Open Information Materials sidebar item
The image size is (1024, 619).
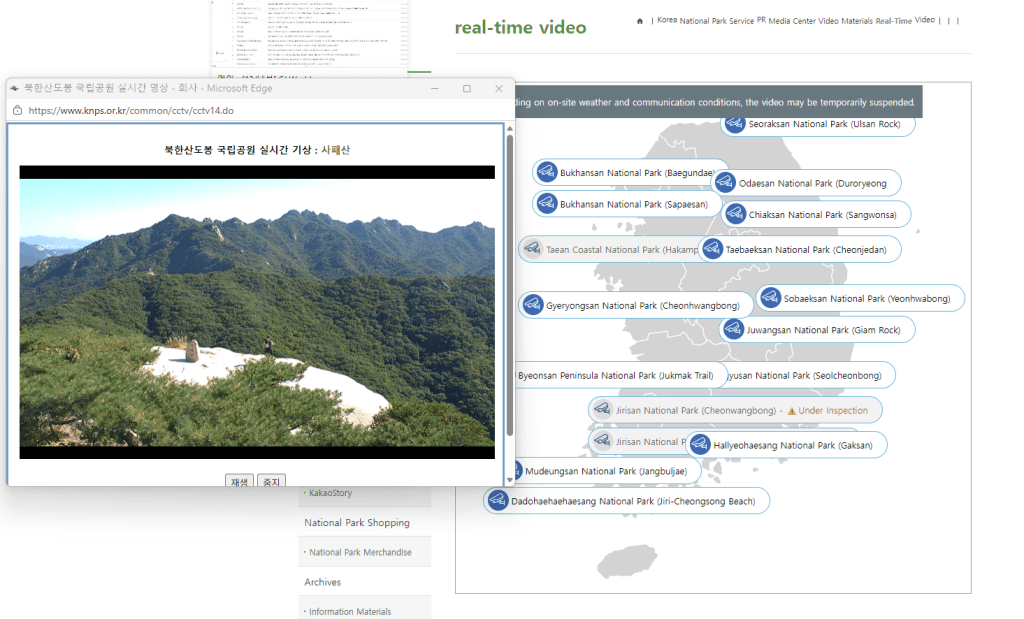pyautogui.click(x=350, y=611)
